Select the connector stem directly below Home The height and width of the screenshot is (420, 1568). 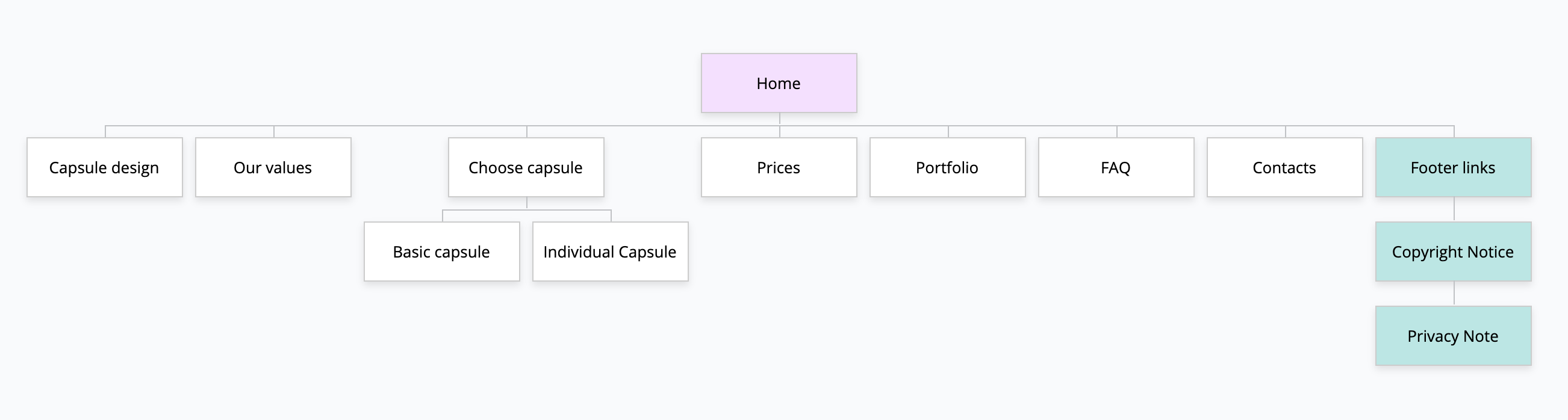click(780, 119)
